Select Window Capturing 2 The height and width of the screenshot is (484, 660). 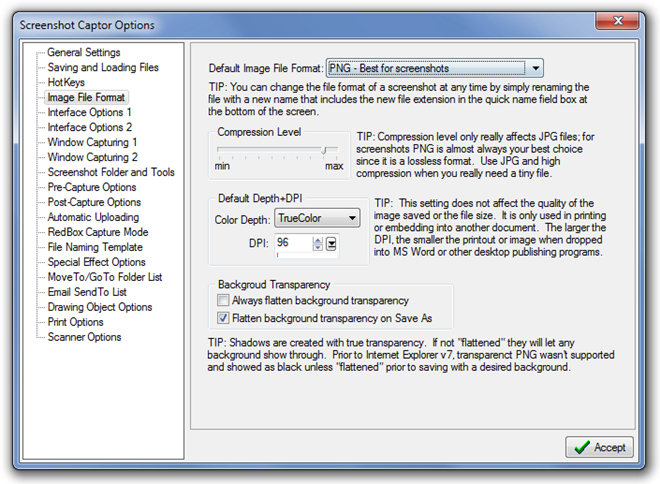click(92, 157)
